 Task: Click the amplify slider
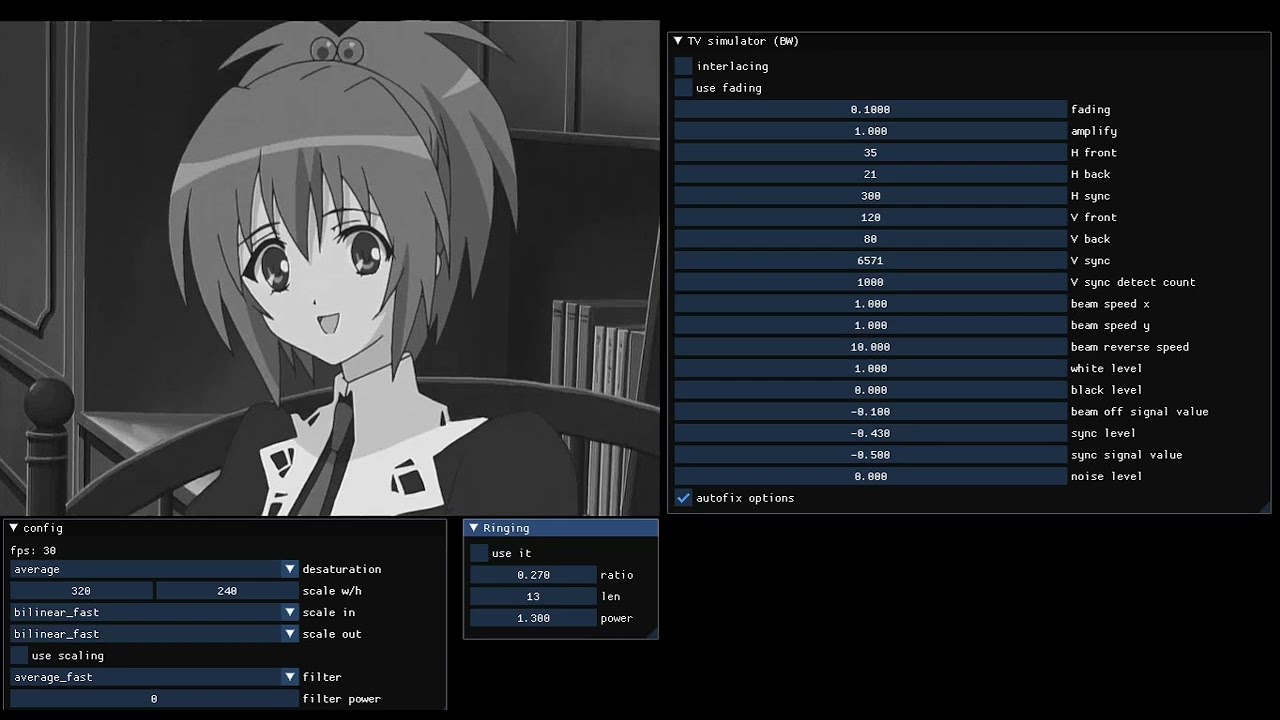point(871,131)
